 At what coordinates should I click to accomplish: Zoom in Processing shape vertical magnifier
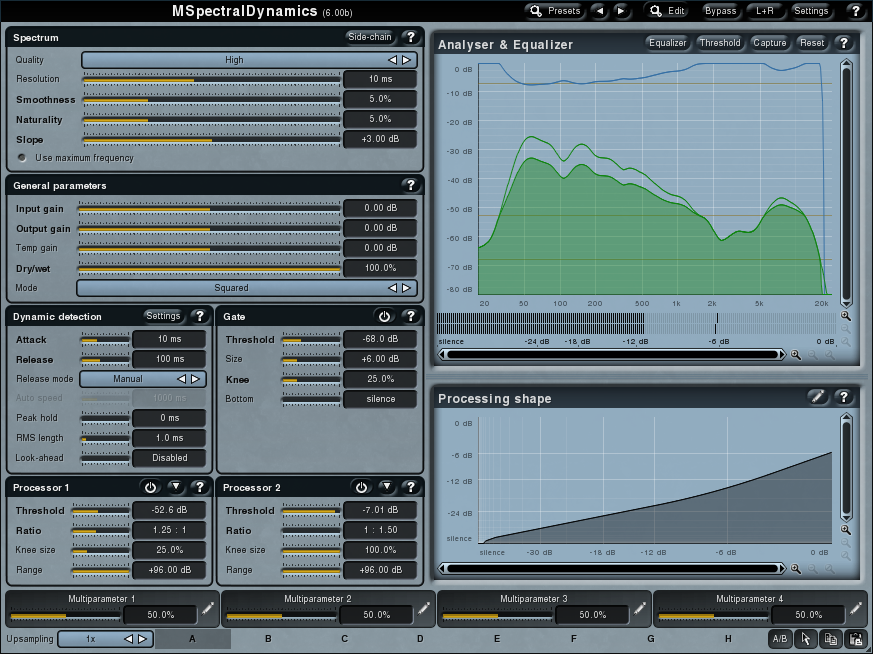click(846, 529)
